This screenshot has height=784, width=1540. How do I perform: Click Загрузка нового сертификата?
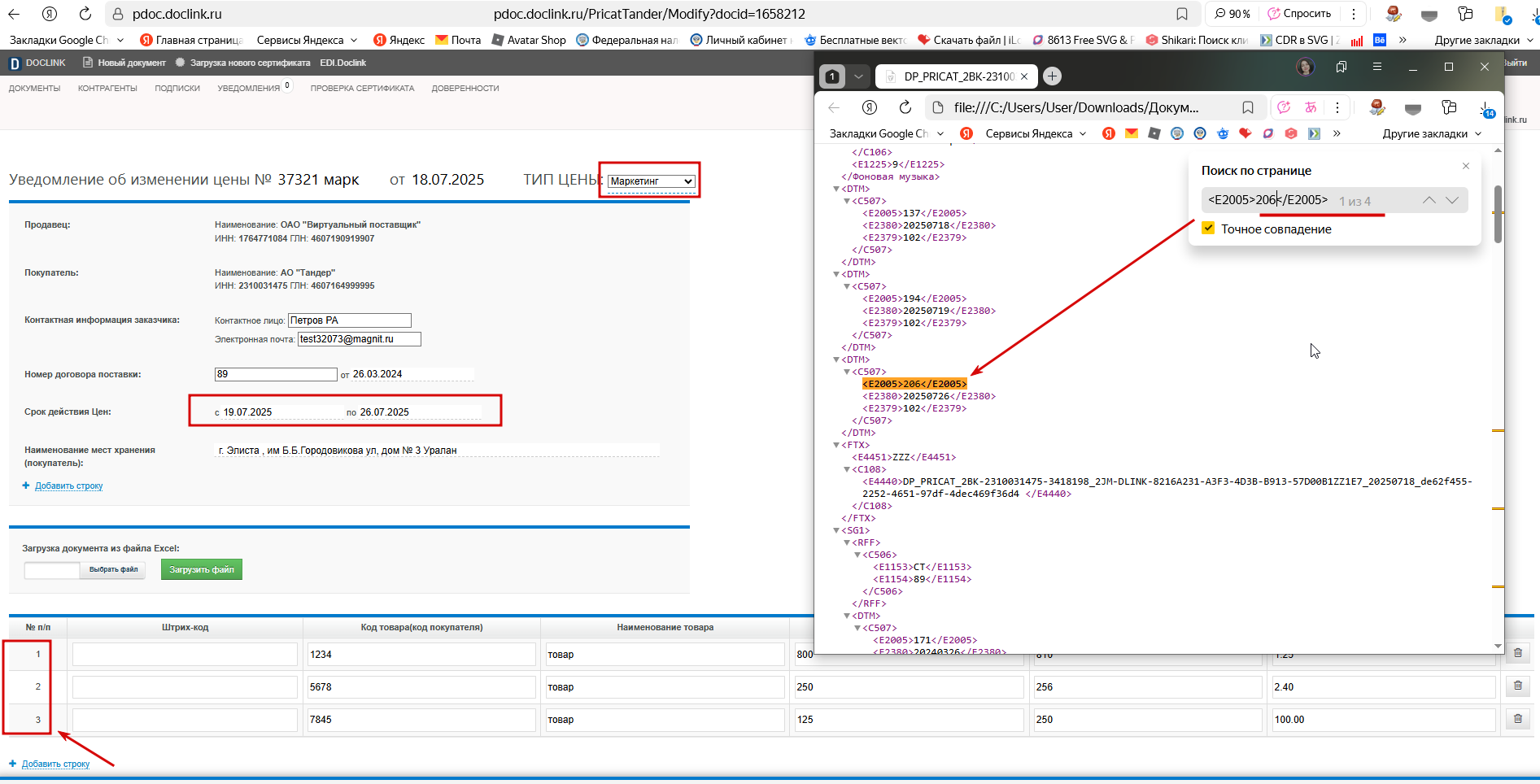pyautogui.click(x=243, y=63)
